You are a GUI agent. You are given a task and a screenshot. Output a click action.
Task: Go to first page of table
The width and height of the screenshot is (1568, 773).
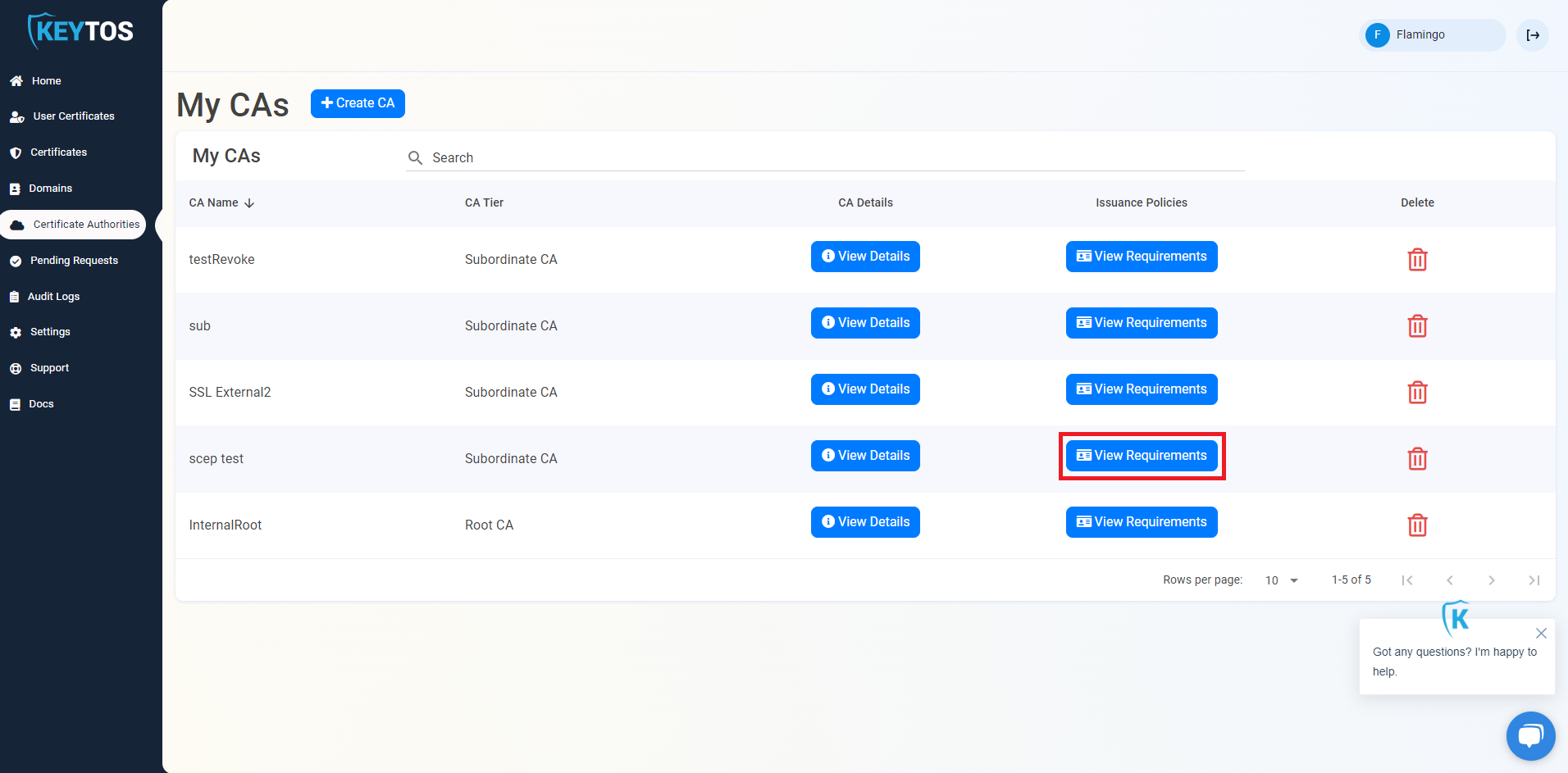(x=1407, y=580)
